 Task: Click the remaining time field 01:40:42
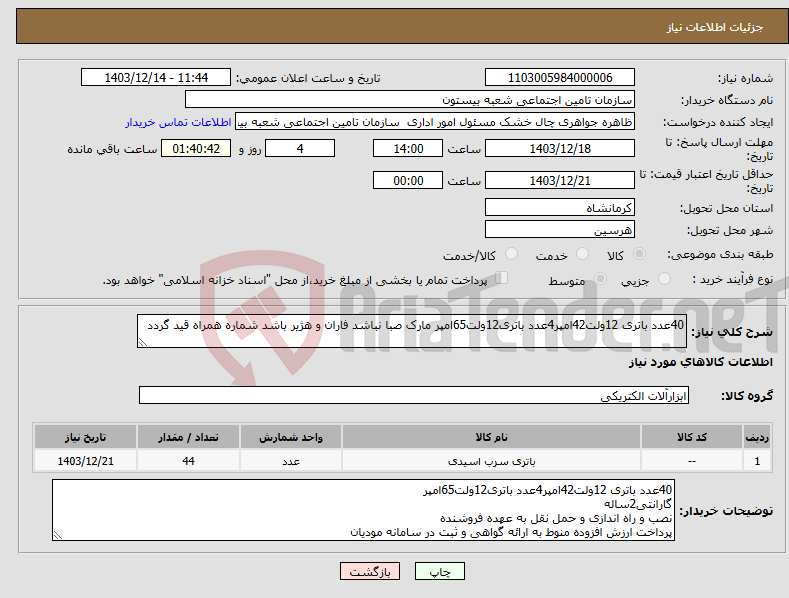(x=196, y=148)
